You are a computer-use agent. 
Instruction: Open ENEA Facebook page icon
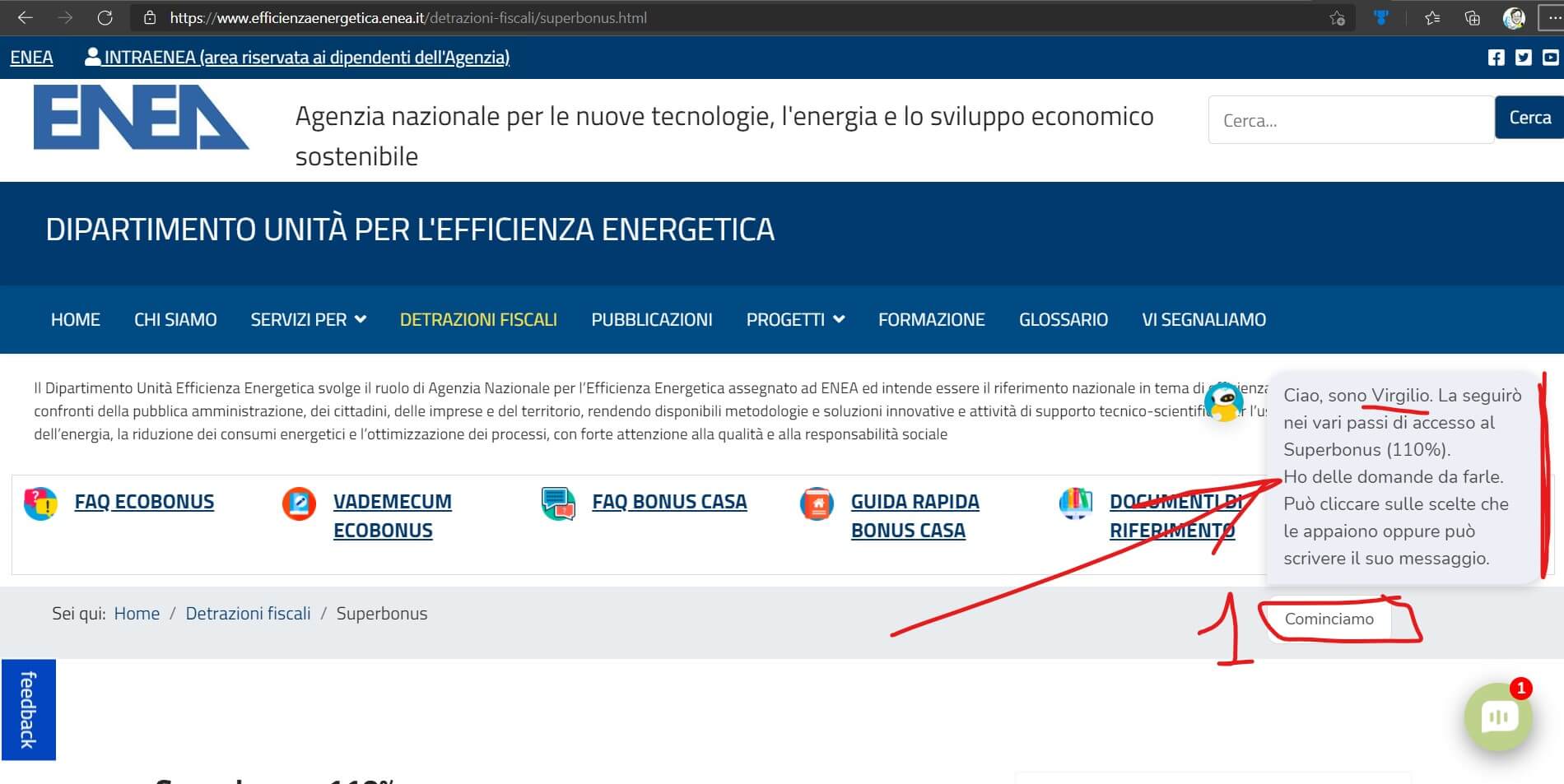1496,58
